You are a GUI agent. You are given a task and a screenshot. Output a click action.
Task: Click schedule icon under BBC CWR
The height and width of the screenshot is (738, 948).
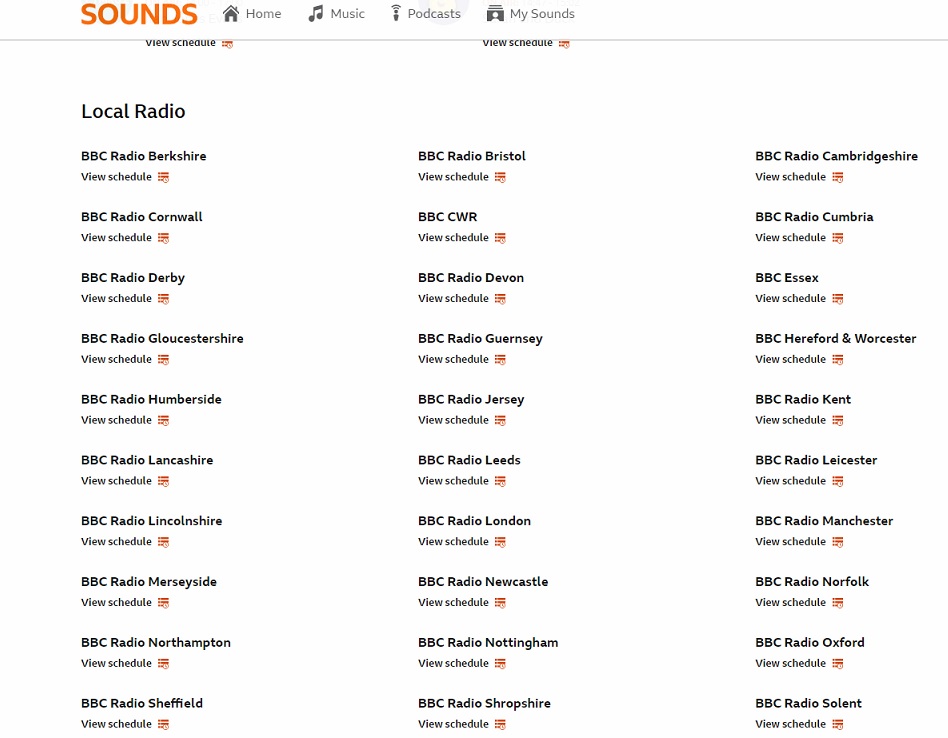(500, 238)
